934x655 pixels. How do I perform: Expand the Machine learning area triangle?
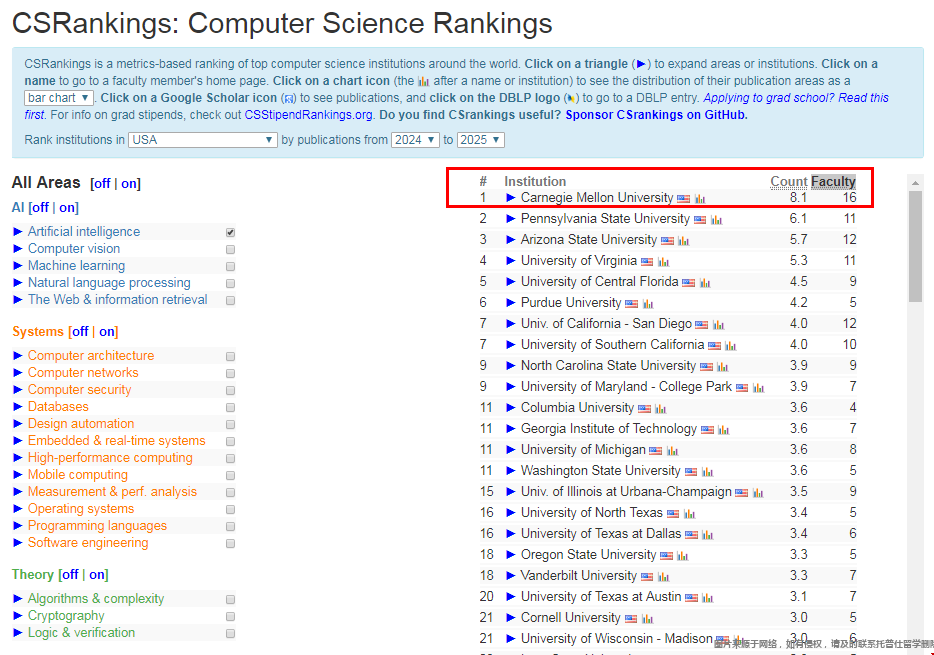pyautogui.click(x=18, y=266)
